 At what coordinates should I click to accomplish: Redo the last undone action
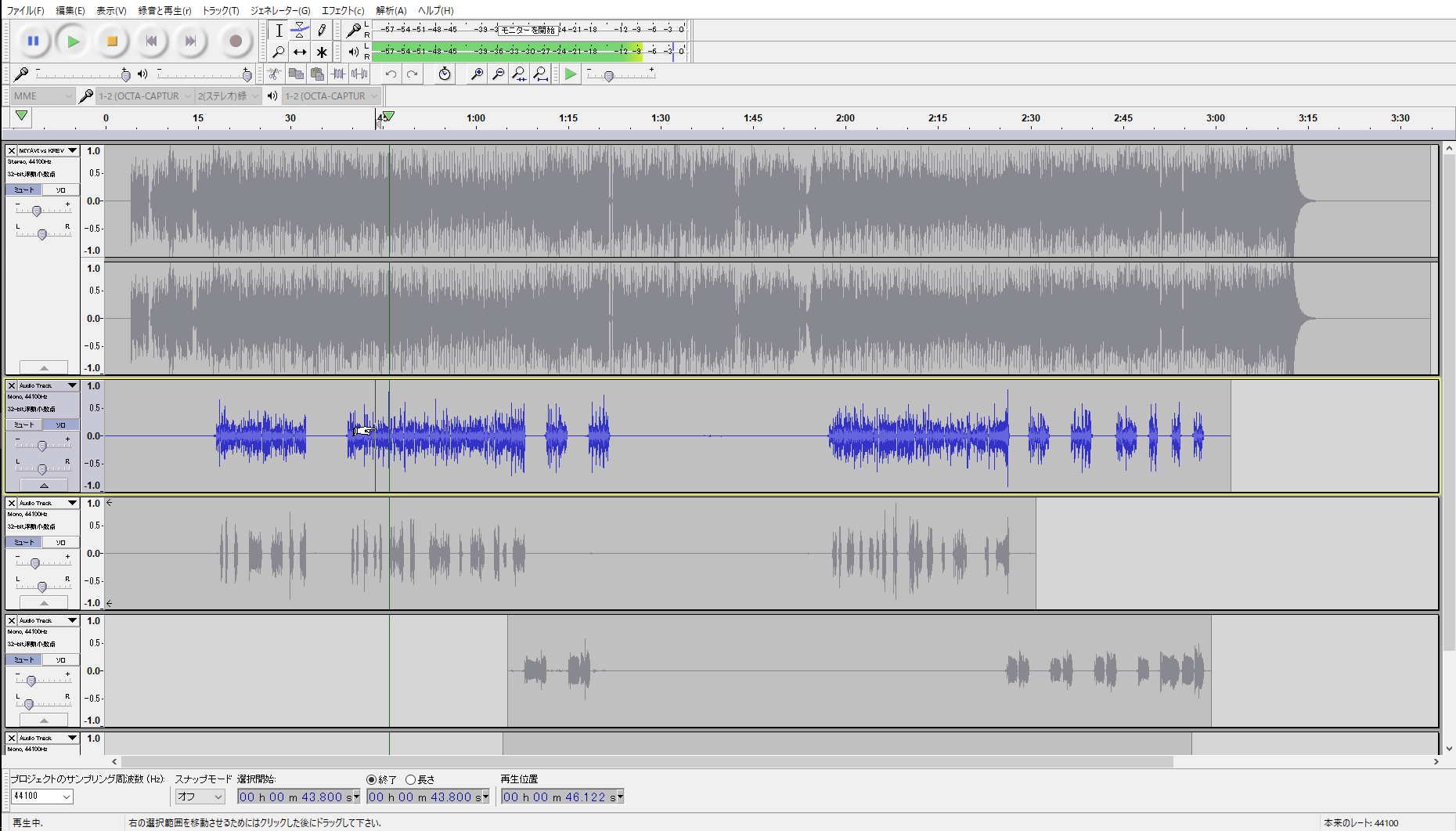412,74
